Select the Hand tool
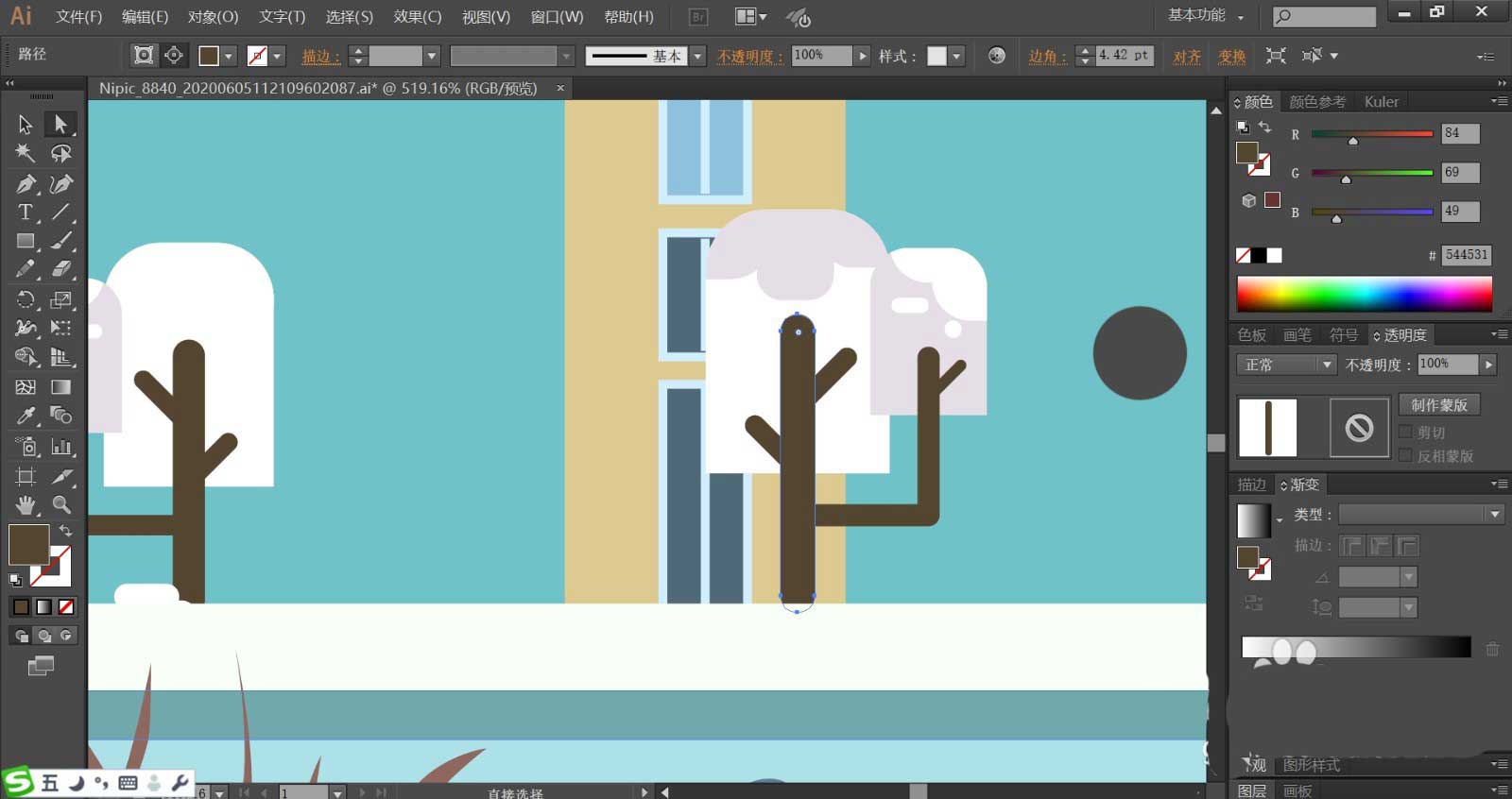The height and width of the screenshot is (799, 1512). coord(26,505)
